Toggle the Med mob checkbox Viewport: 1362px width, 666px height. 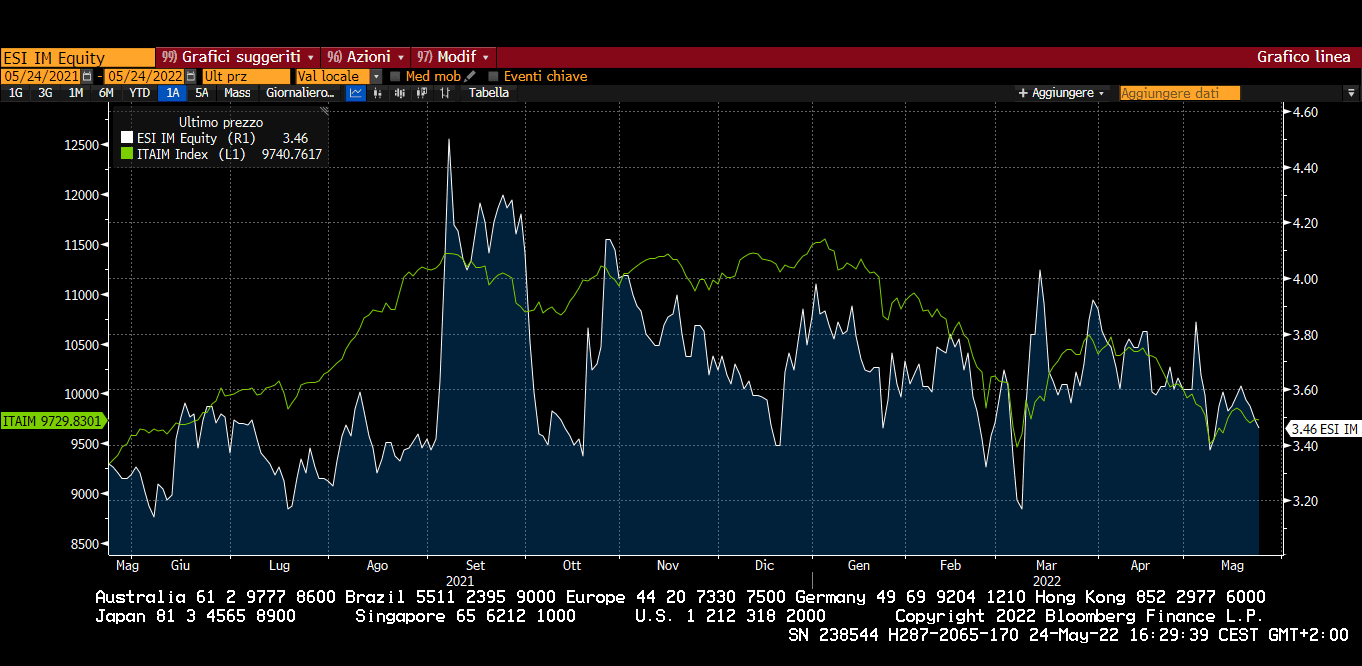[x=396, y=76]
